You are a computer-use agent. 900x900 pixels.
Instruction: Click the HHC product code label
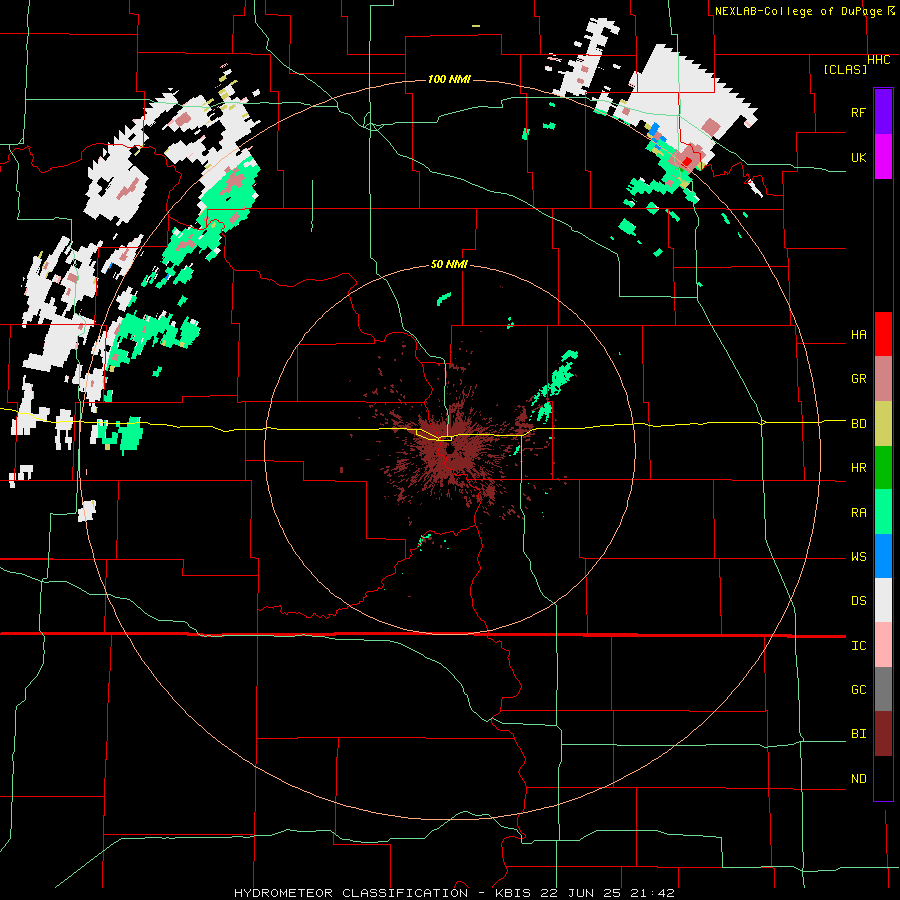click(x=879, y=60)
